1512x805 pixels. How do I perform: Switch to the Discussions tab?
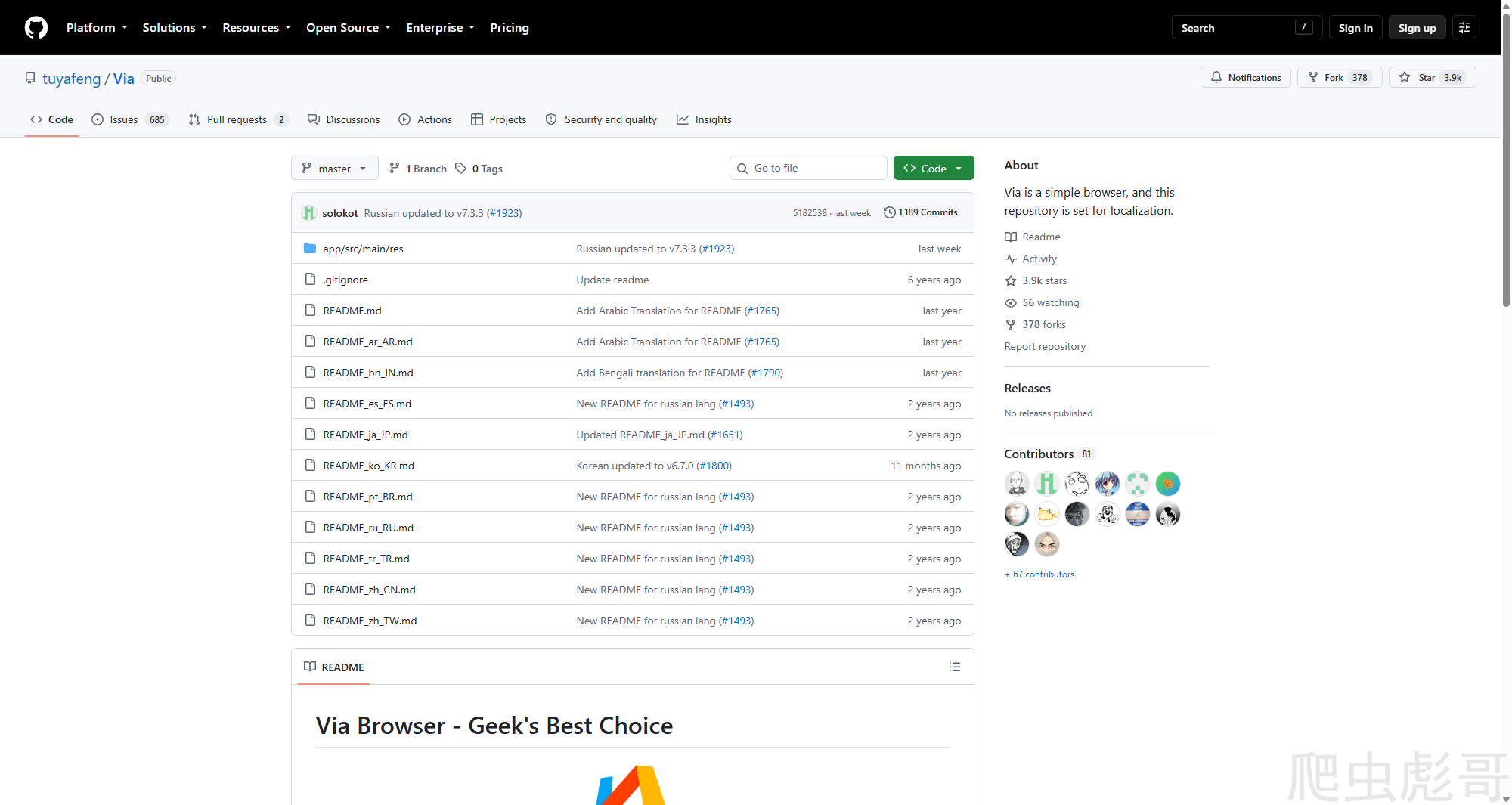(x=344, y=119)
